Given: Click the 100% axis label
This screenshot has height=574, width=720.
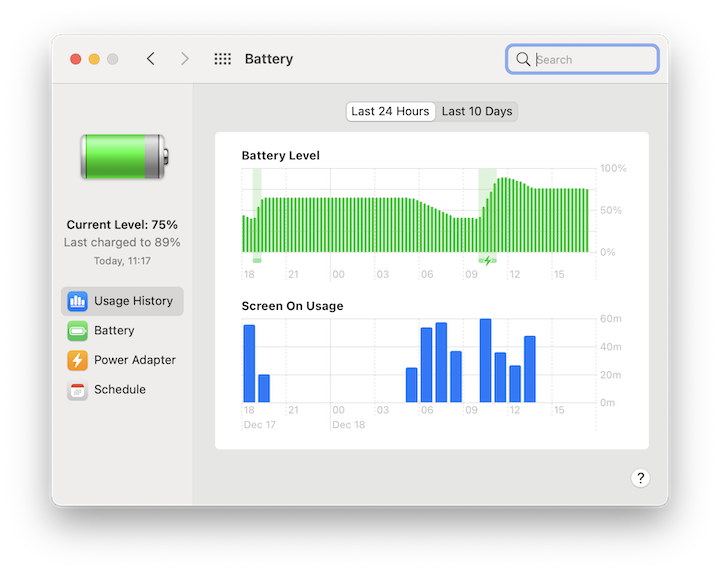Looking at the screenshot, I should point(613,169).
